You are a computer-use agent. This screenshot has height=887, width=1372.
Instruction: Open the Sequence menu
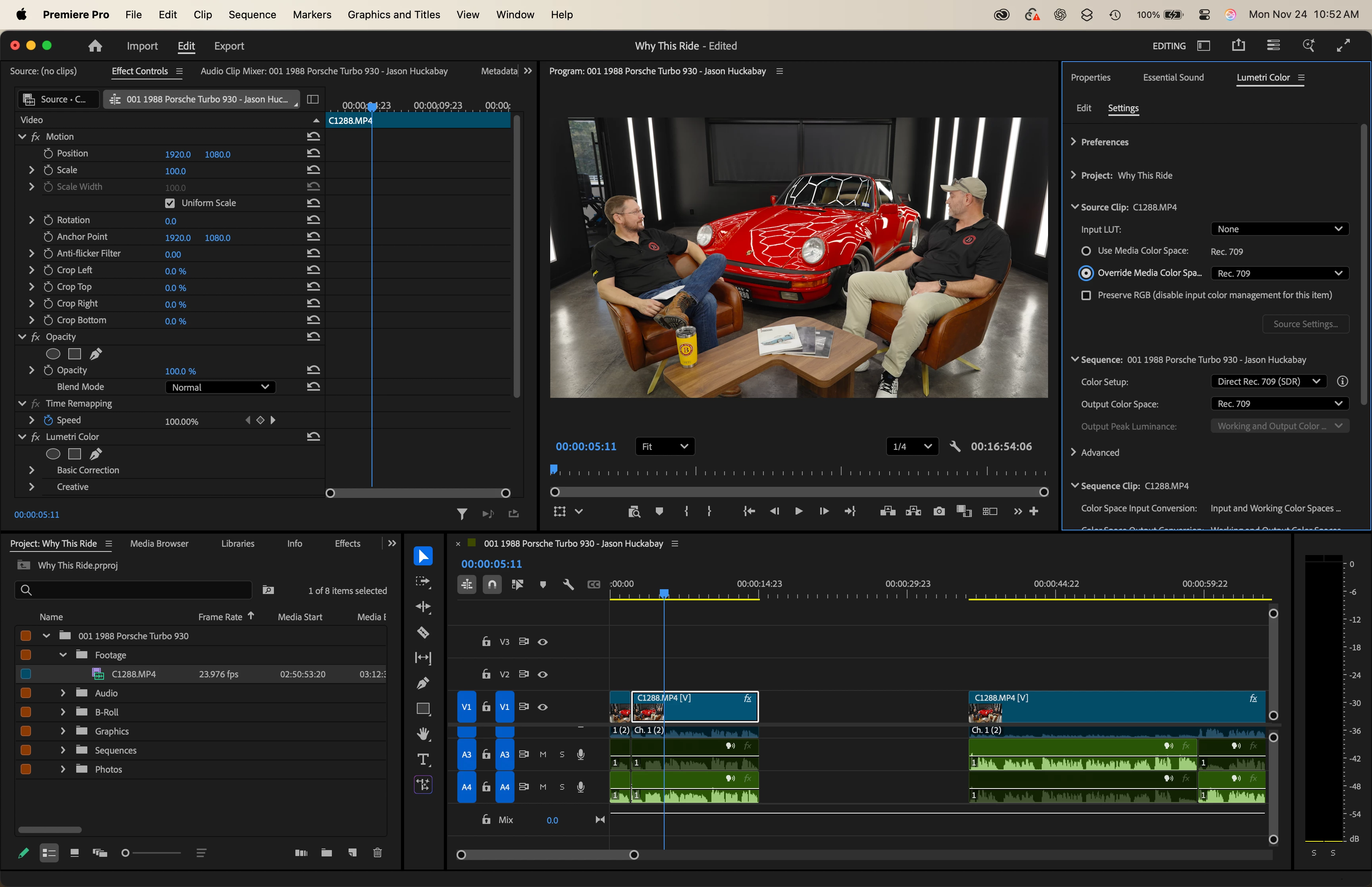[x=252, y=15]
